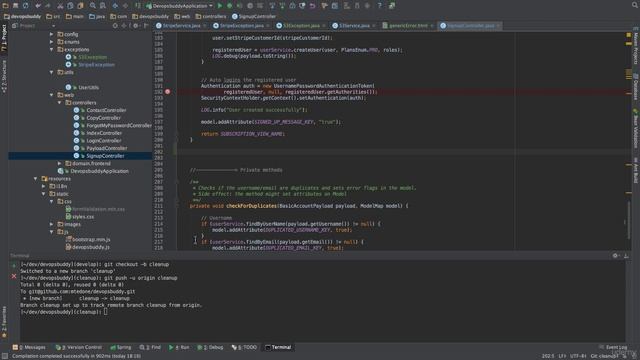Switch to the S3Exception.java tab
The width and height of the screenshot is (640, 360).
pos(300,26)
